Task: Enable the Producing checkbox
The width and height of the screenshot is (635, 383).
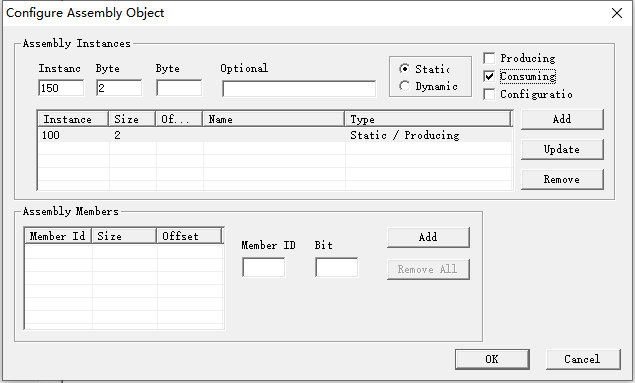Action: pyautogui.click(x=489, y=58)
